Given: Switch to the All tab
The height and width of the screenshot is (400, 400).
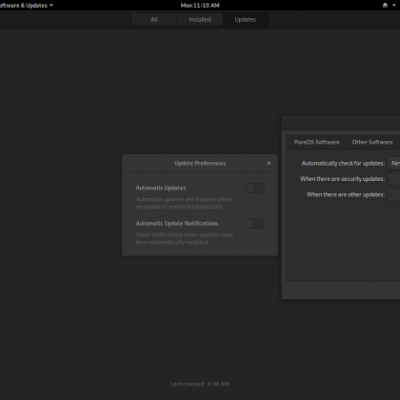Looking at the screenshot, I should (154, 20).
